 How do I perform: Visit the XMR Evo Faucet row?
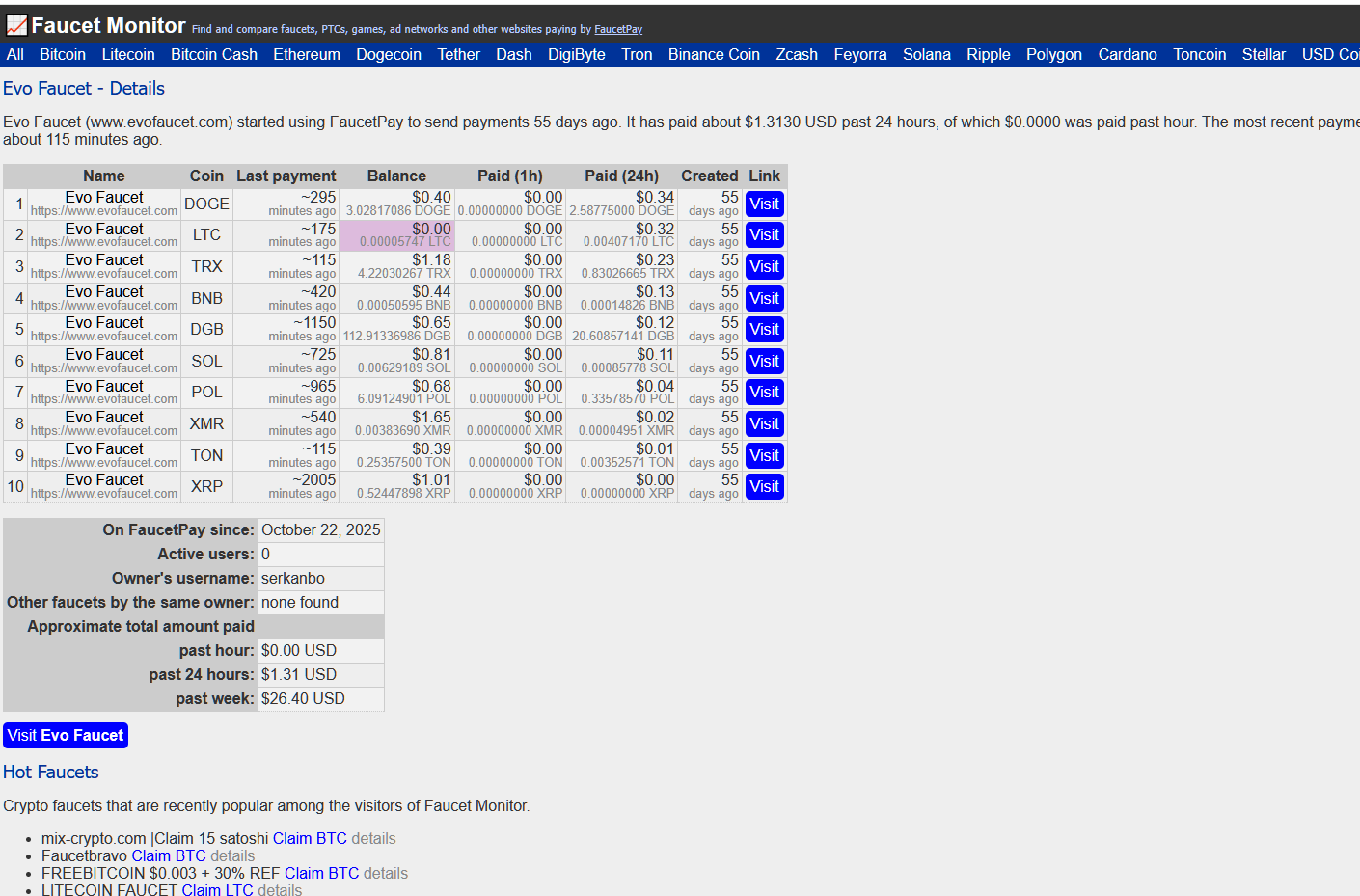coord(764,424)
